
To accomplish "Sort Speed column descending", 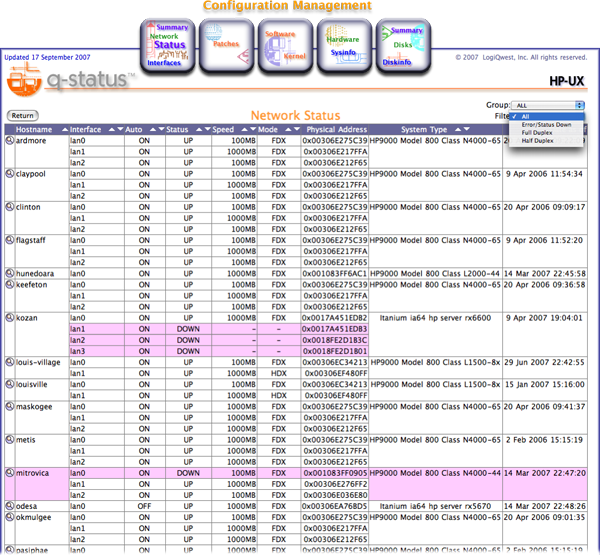I will 253,129.
